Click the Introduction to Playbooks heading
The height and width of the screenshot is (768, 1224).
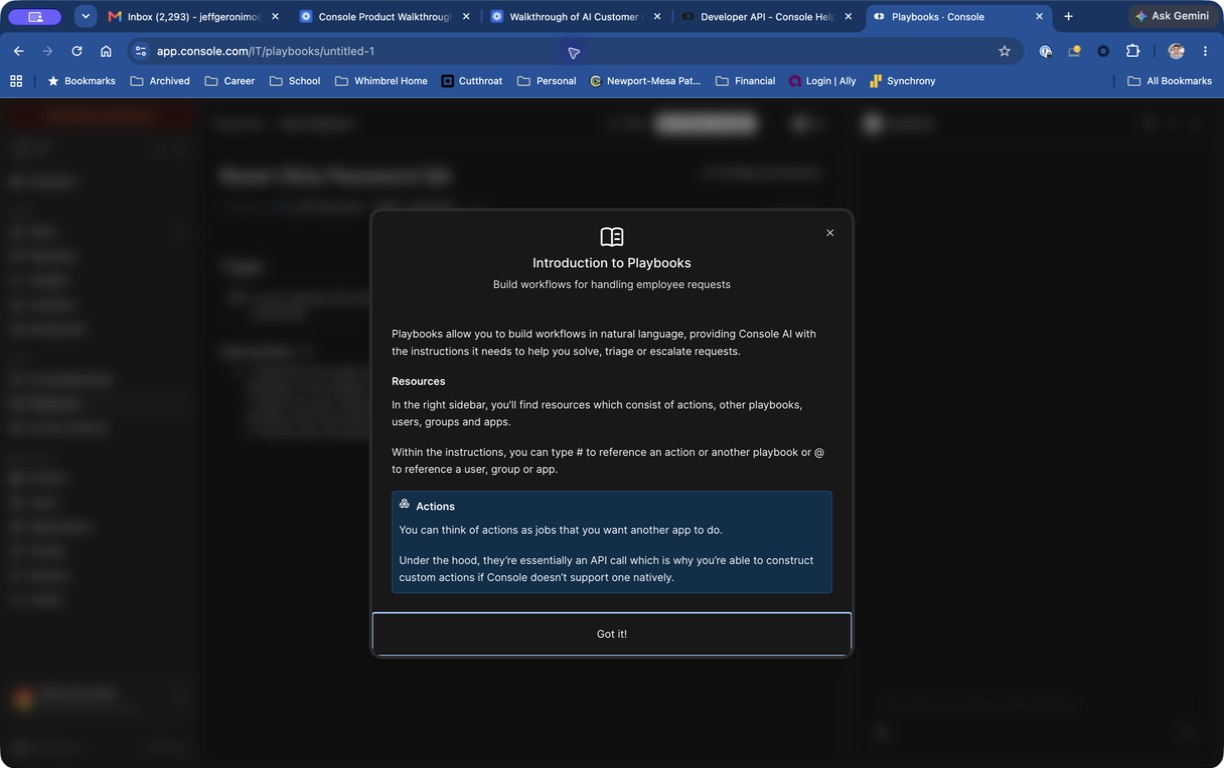click(612, 263)
